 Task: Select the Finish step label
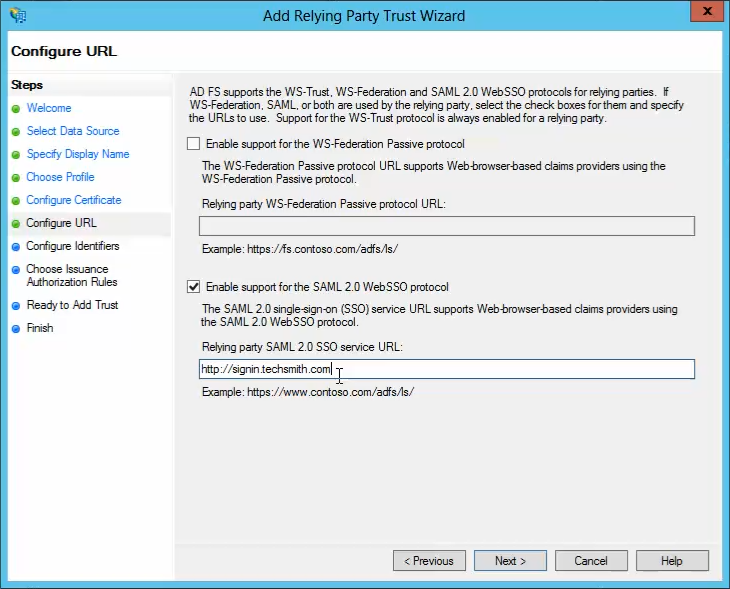(40, 328)
